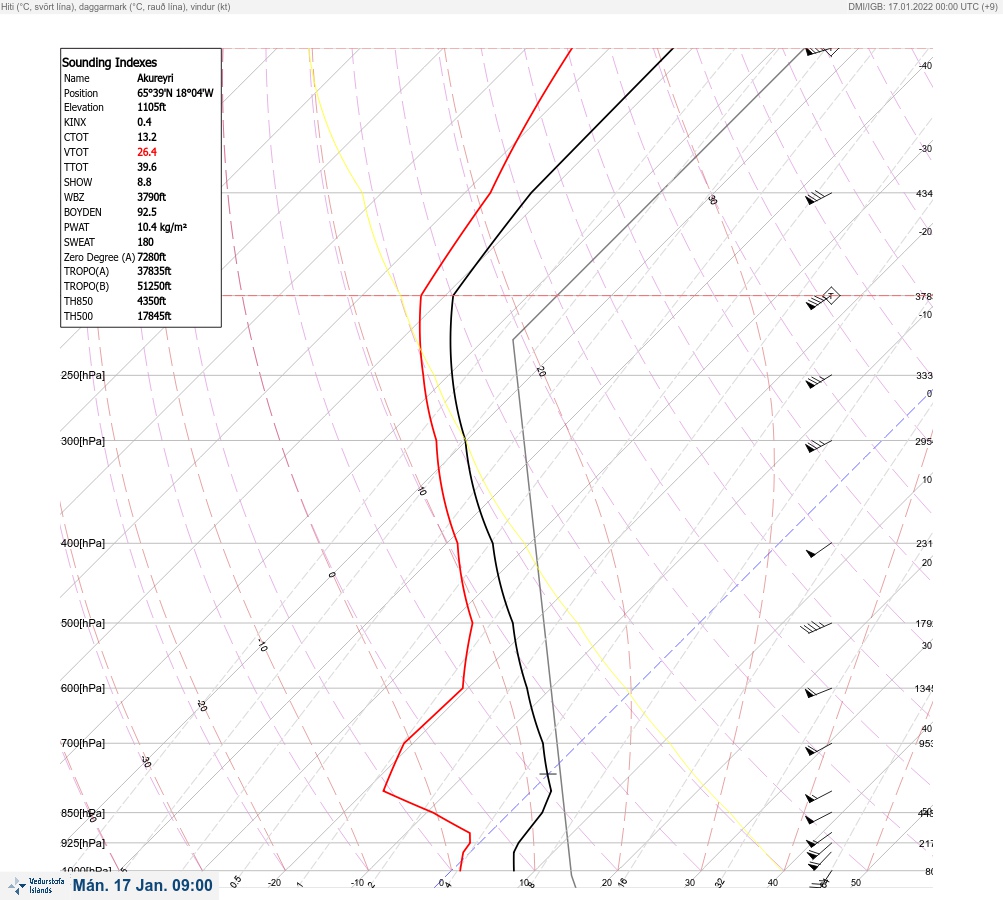Image resolution: width=1003 pixels, height=900 pixels.
Task: Click the 600[hPa] pressure level label
Action: [x=83, y=688]
